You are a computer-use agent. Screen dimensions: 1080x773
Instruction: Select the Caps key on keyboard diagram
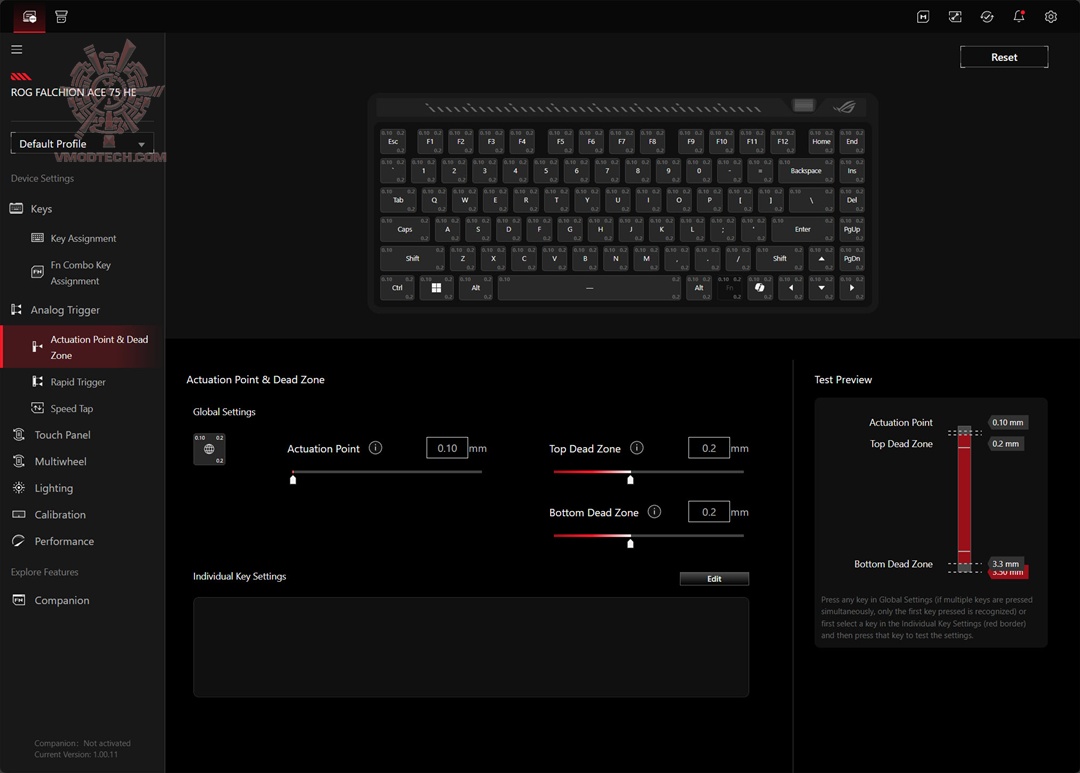point(405,229)
